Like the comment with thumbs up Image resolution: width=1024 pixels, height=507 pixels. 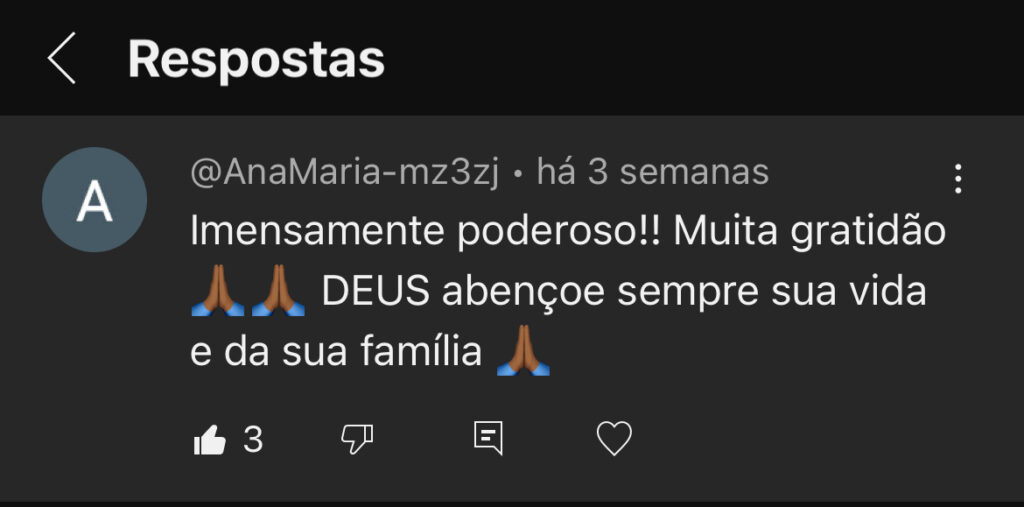coord(210,439)
